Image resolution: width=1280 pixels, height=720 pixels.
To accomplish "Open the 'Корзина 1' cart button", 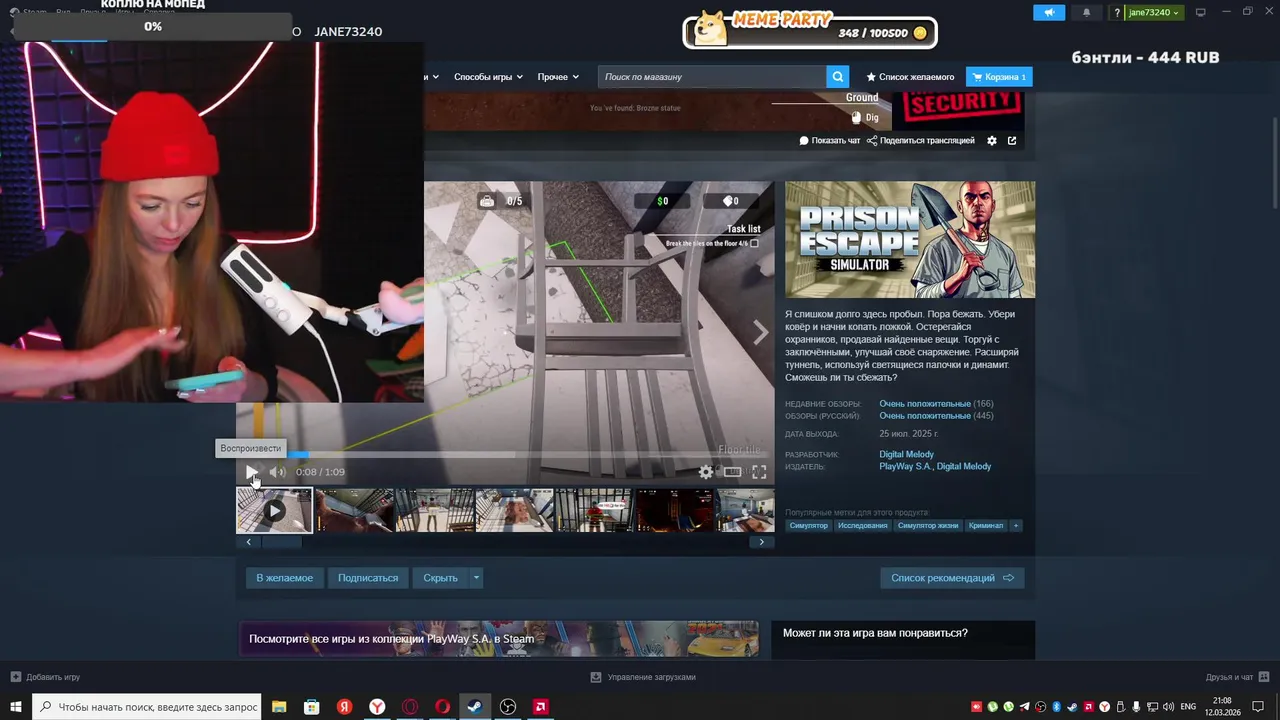I will (999, 77).
